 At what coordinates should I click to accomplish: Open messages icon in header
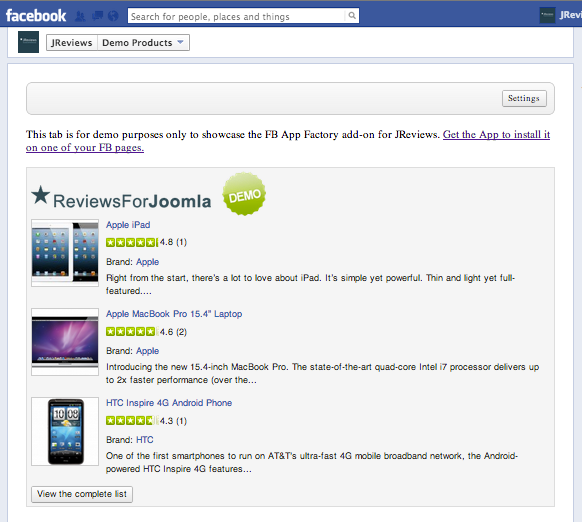[97, 16]
